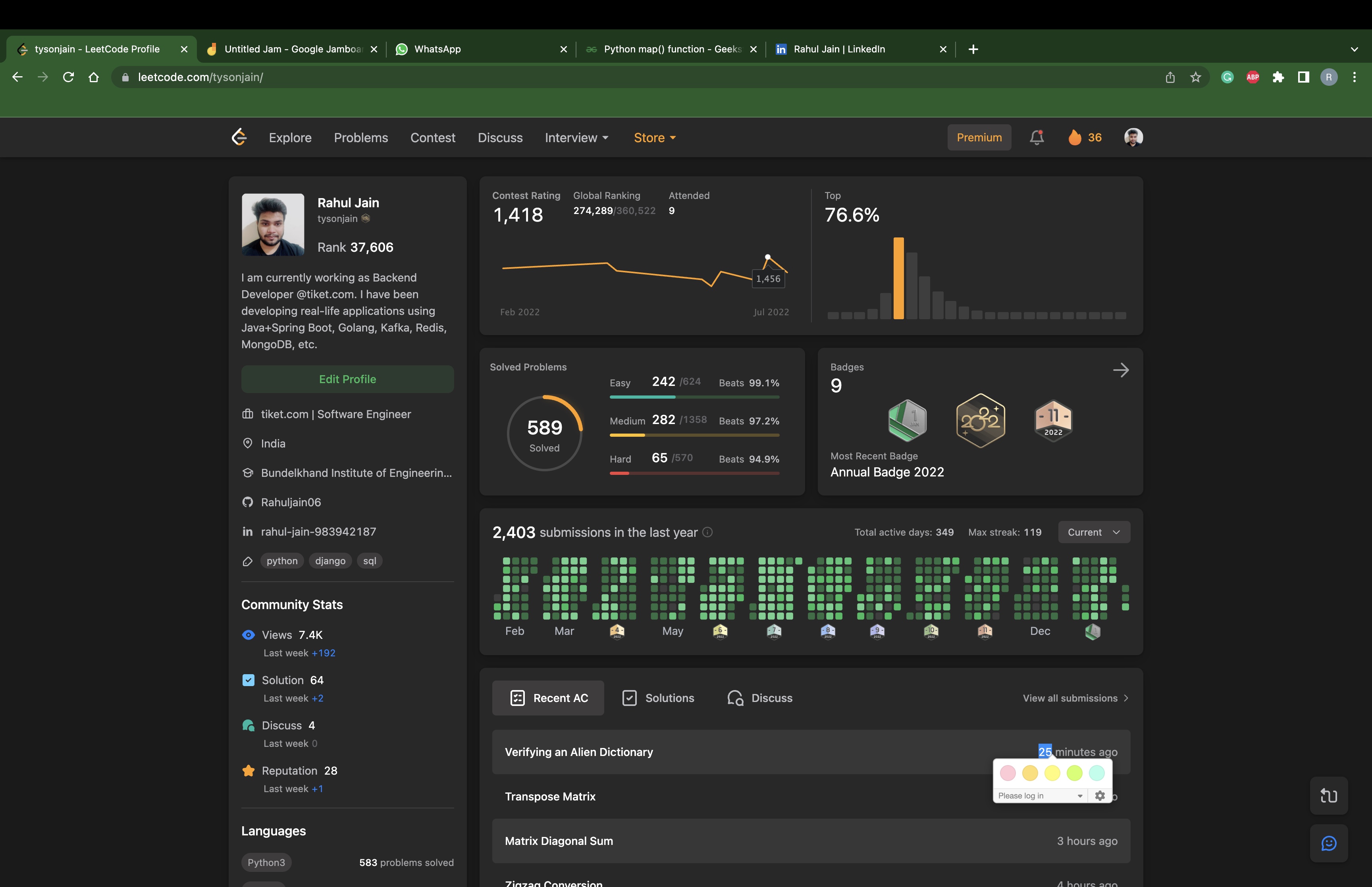
Task: Open the notifications bell
Action: (x=1036, y=138)
